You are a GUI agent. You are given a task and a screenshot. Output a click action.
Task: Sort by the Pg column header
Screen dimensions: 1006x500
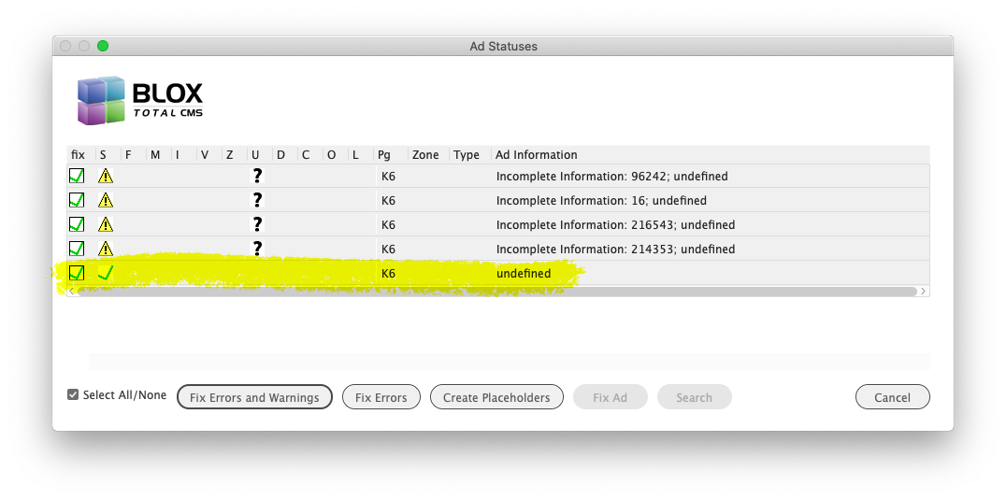384,155
